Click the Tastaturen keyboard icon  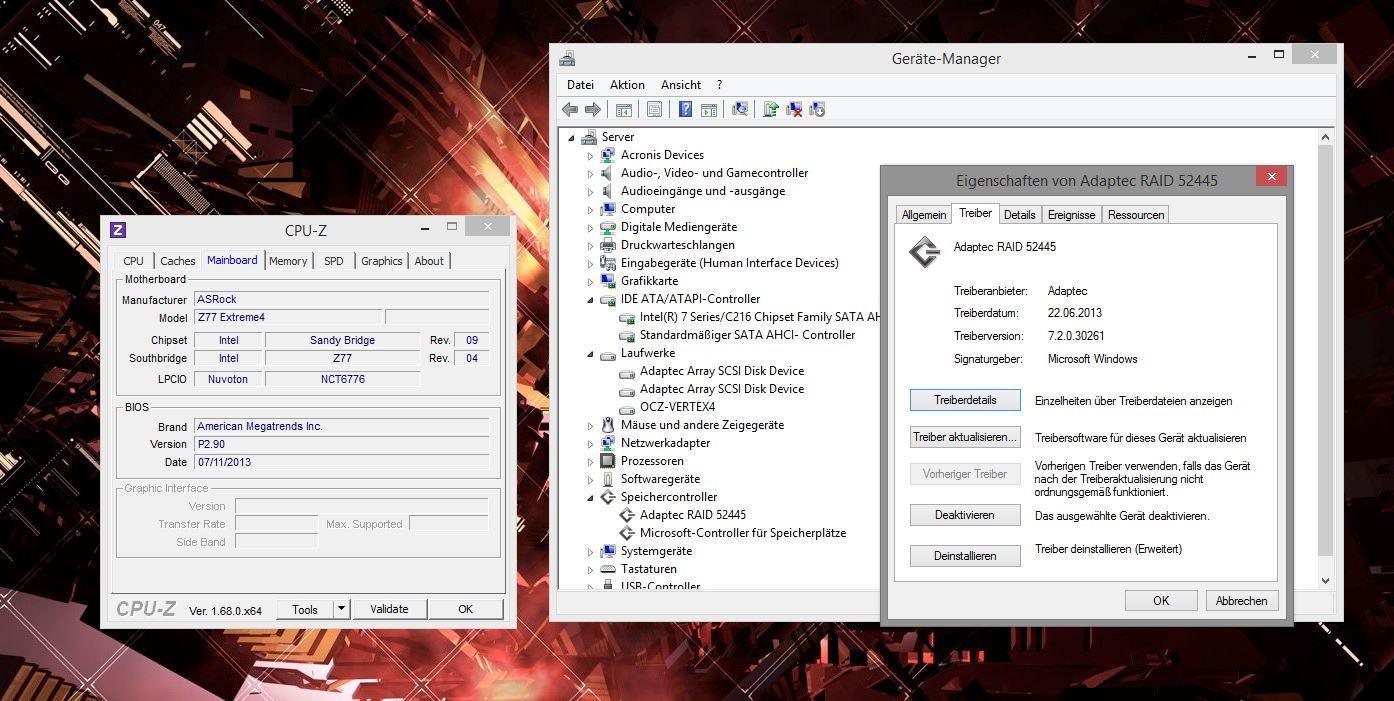click(x=607, y=569)
